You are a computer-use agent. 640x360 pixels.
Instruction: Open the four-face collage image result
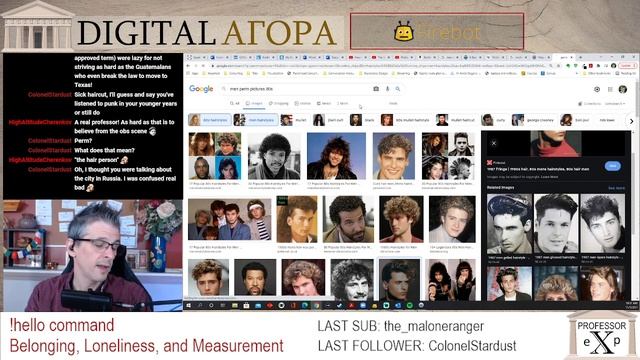215,156
